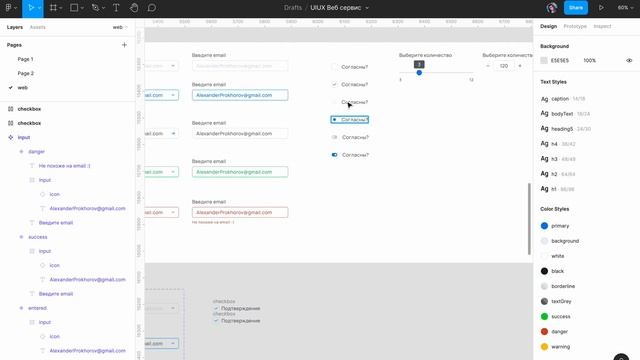
Task: Select the 'Не похоже на email' text layer
Action: 64,166
